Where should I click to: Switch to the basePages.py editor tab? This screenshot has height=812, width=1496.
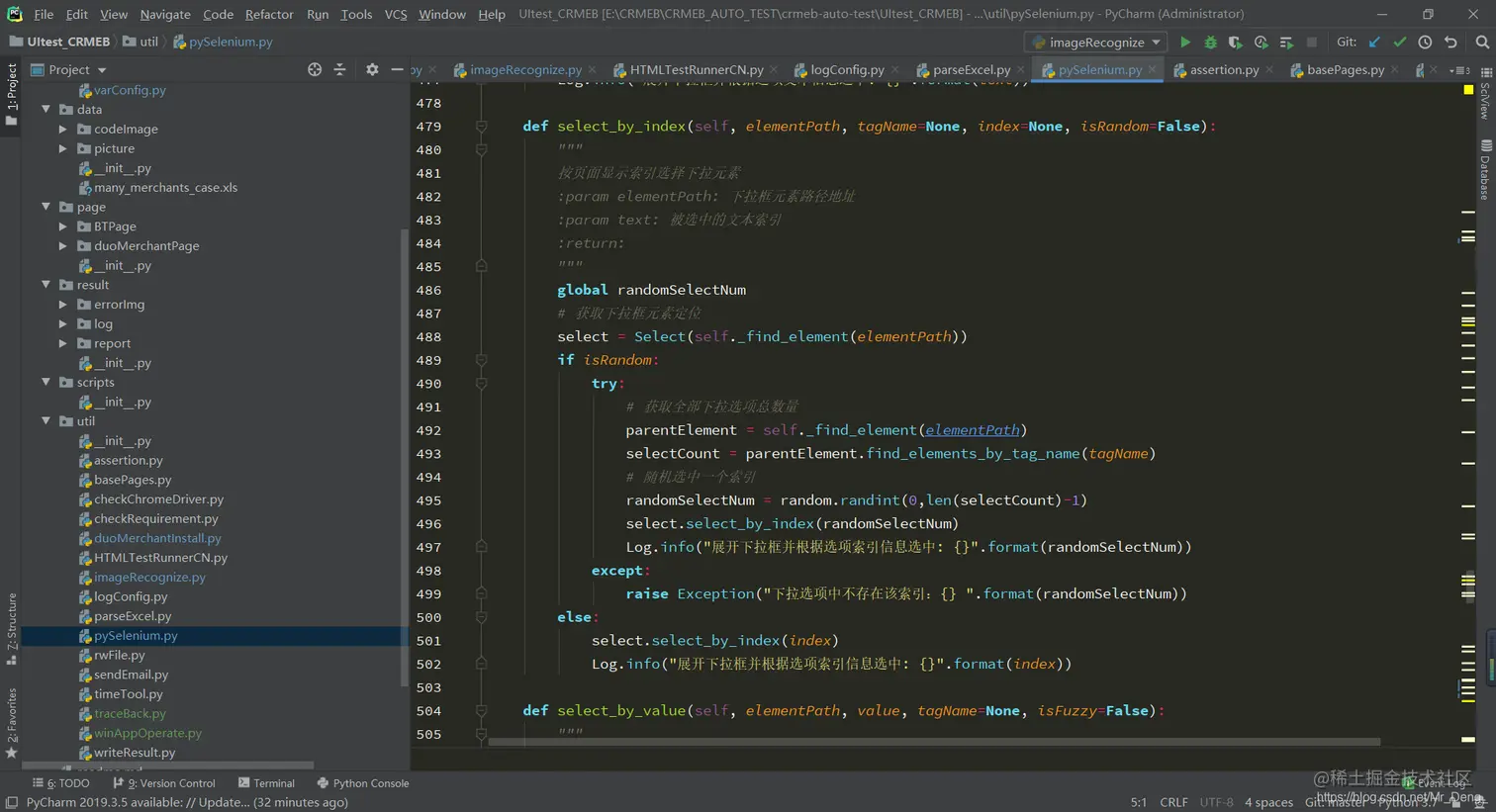[x=1345, y=69]
